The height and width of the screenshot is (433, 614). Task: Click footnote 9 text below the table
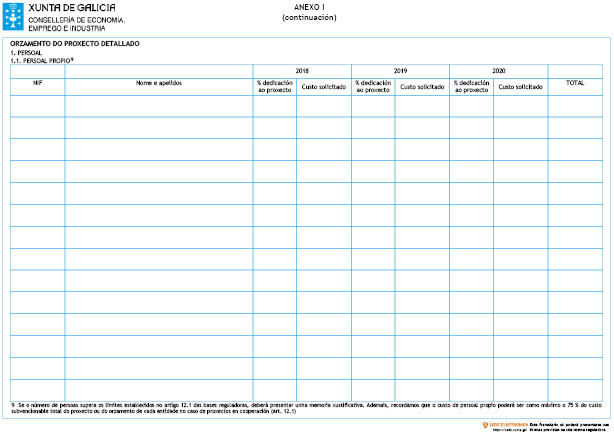(x=306, y=408)
